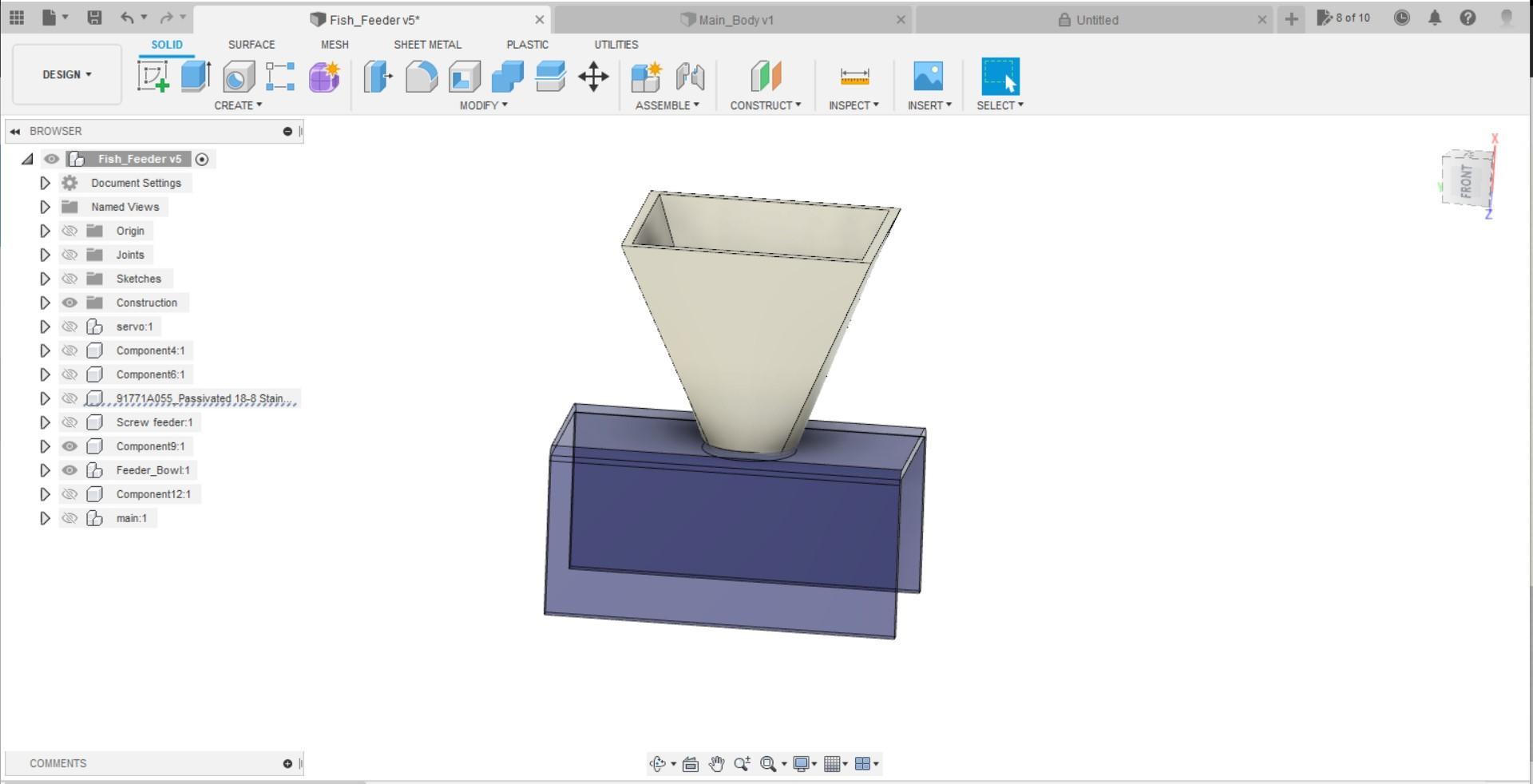The image size is (1533, 784).
Task: Select the Zoom tool in navigation bar
Action: point(742,764)
